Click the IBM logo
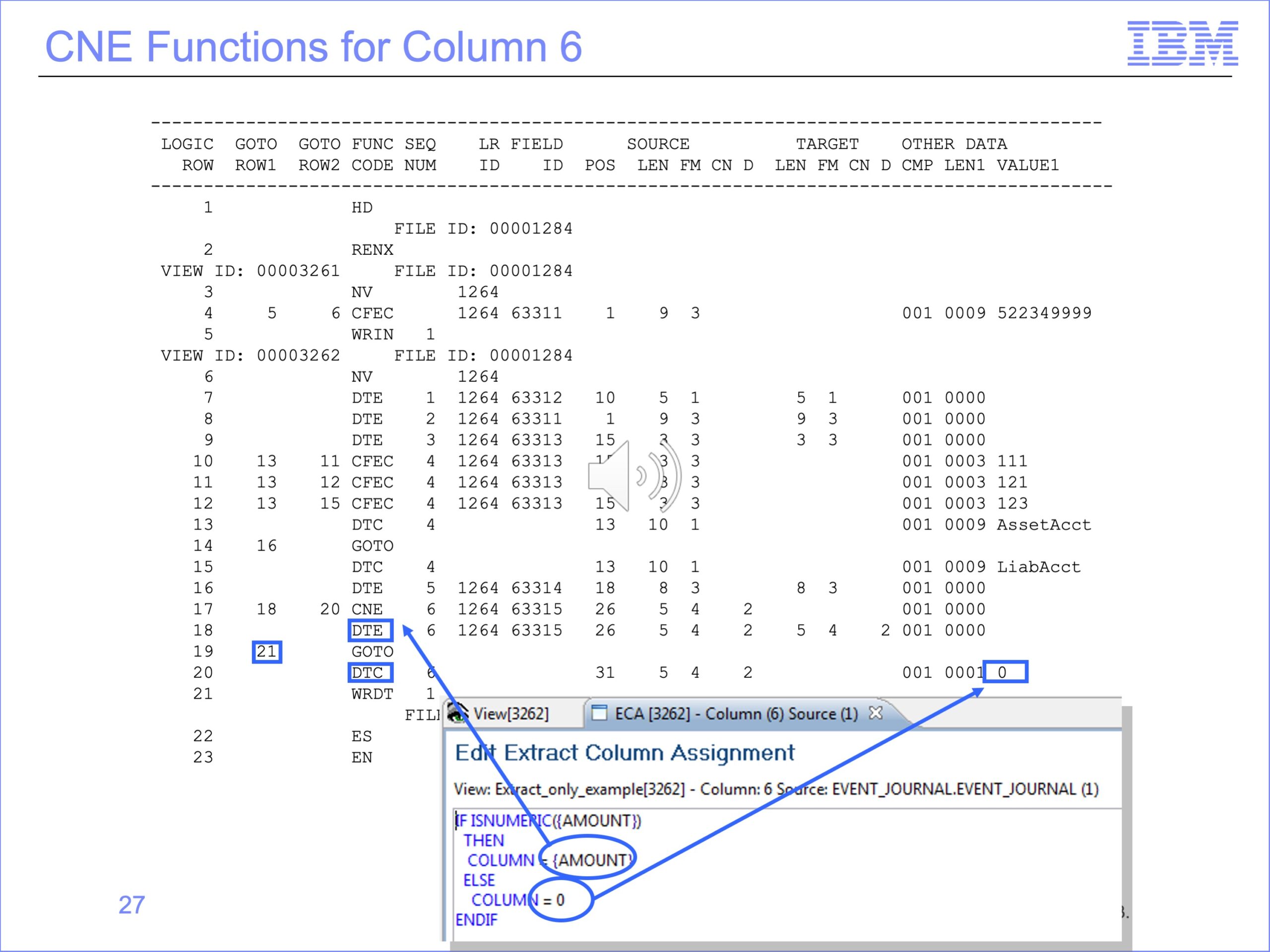 point(1183,43)
